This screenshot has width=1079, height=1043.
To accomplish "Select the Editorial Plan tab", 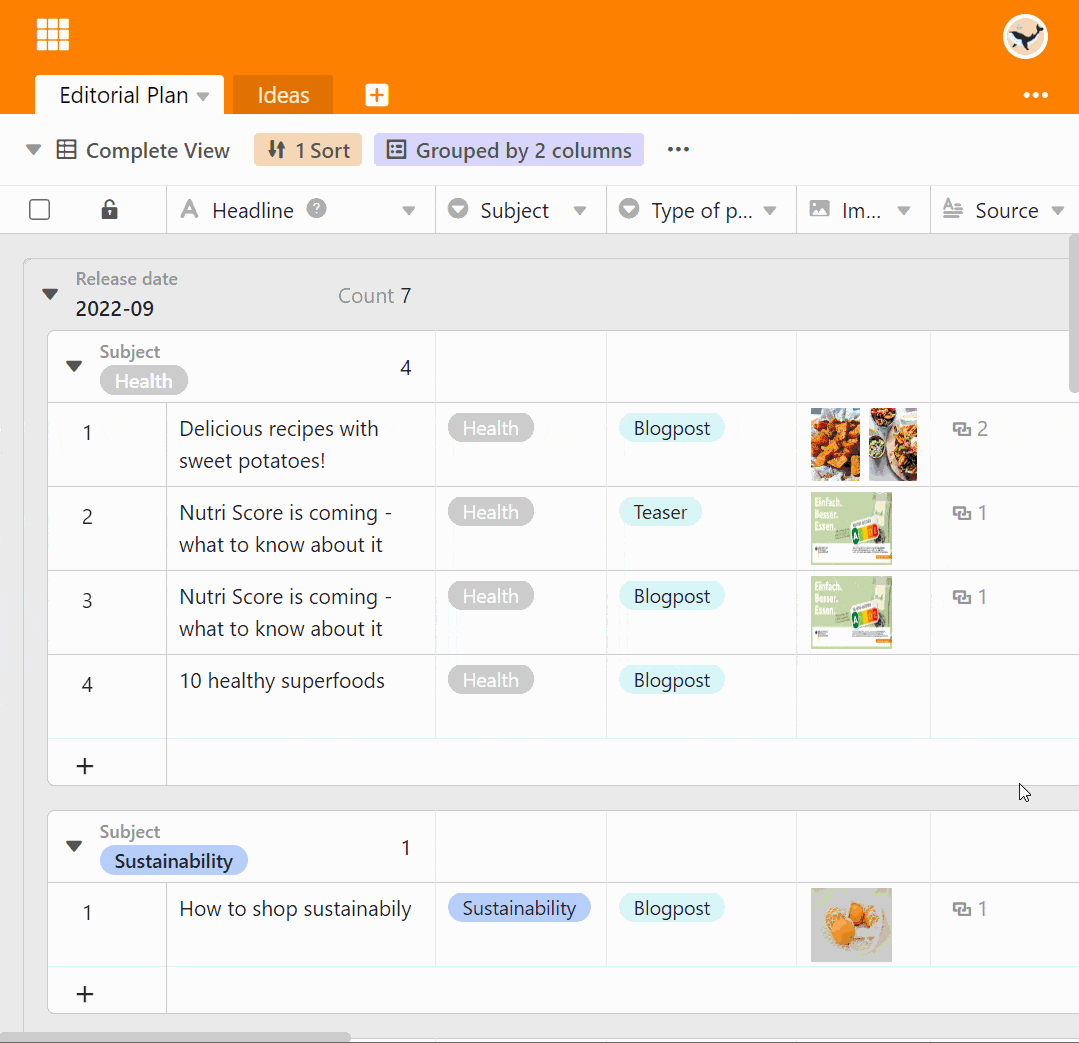I will [x=124, y=95].
